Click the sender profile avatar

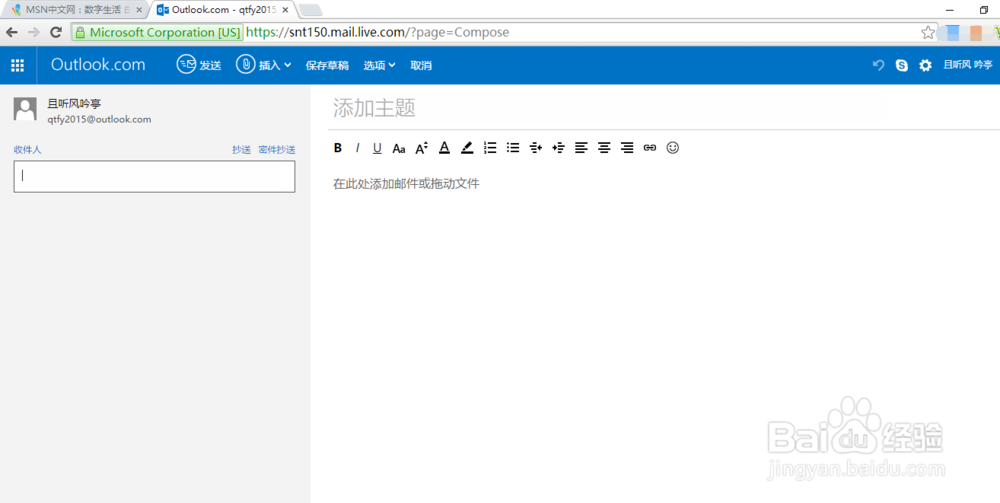click(x=26, y=109)
